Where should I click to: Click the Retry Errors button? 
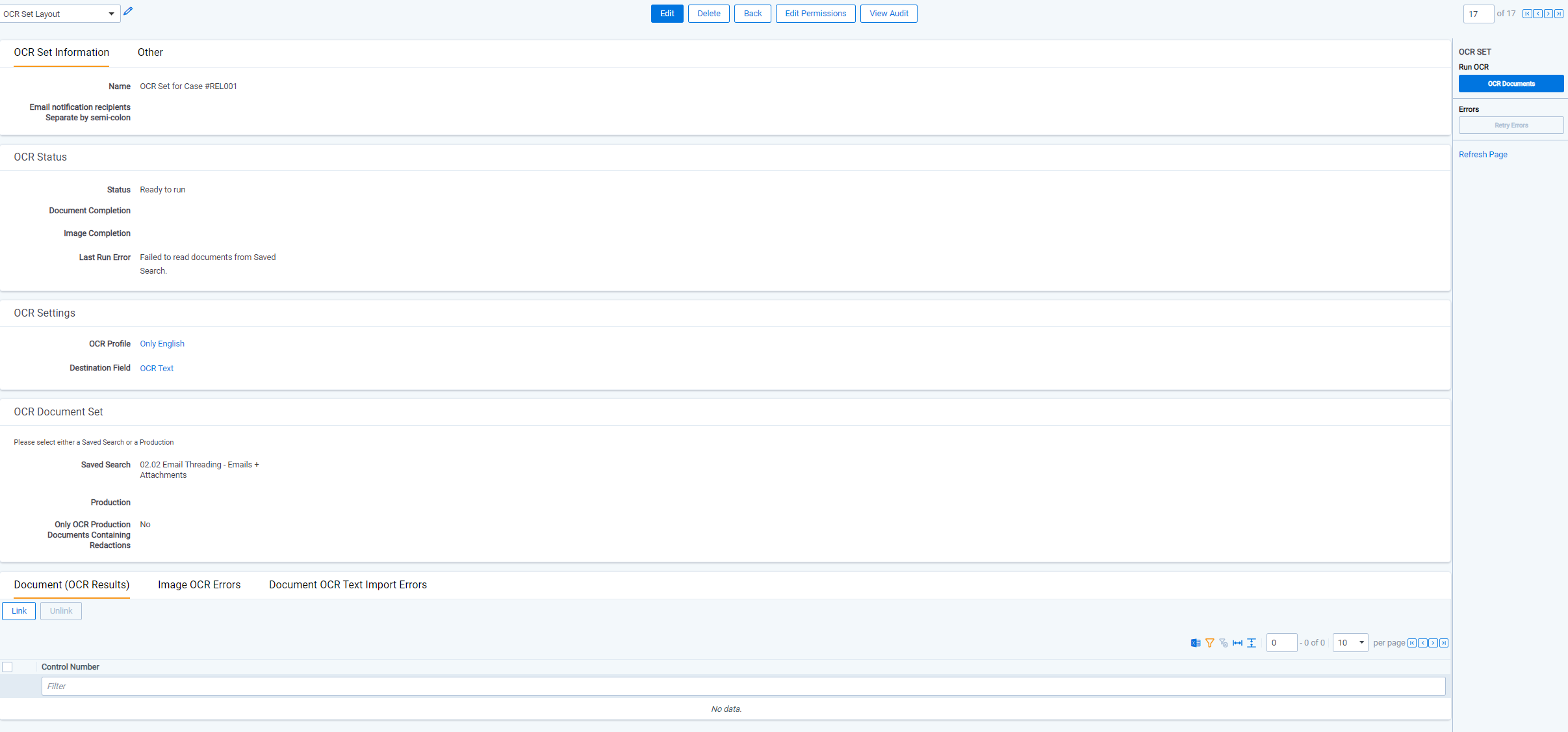1511,125
